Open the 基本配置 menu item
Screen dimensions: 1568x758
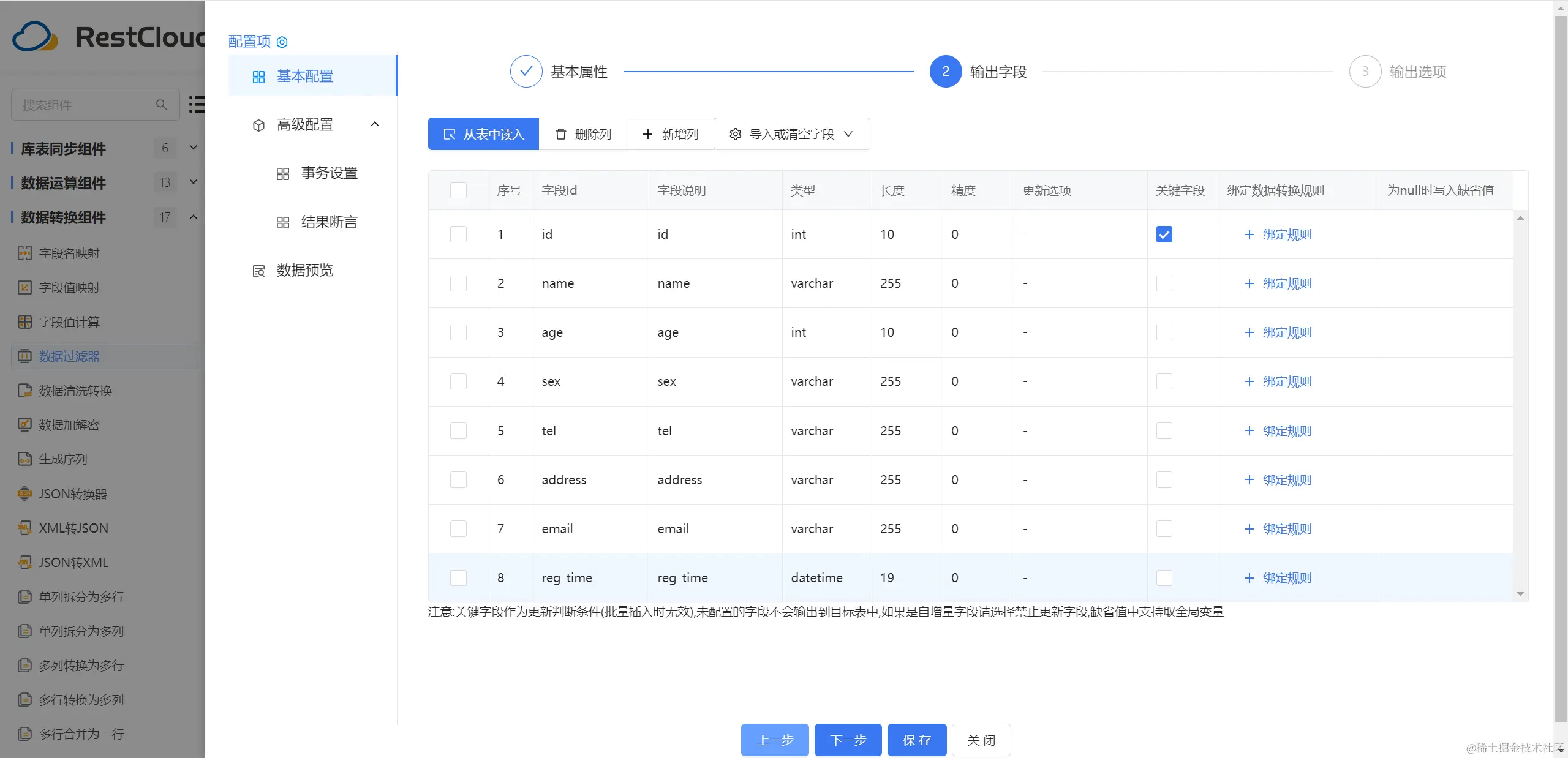305,77
